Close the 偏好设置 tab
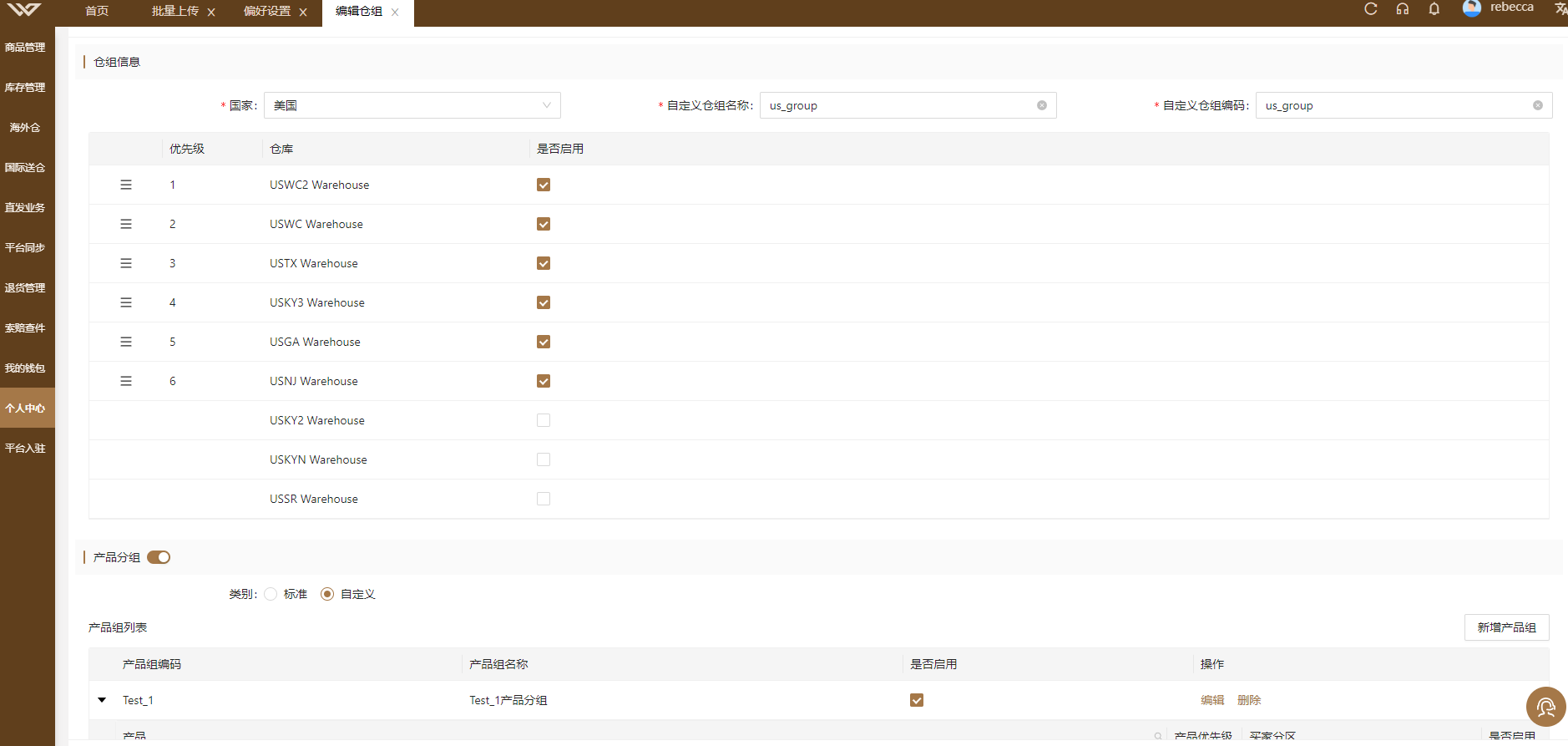The height and width of the screenshot is (746, 1568). 303,12
